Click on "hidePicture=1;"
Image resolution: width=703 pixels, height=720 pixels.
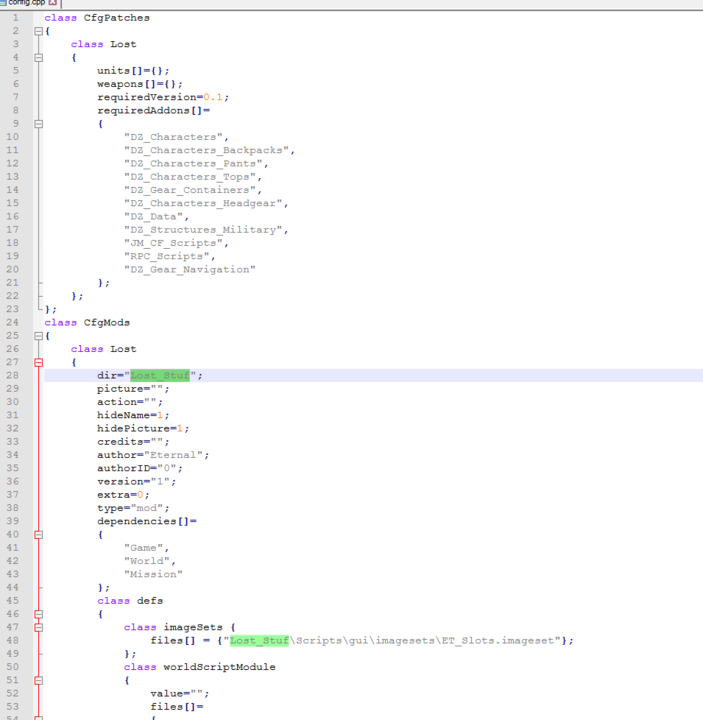[x=143, y=428]
